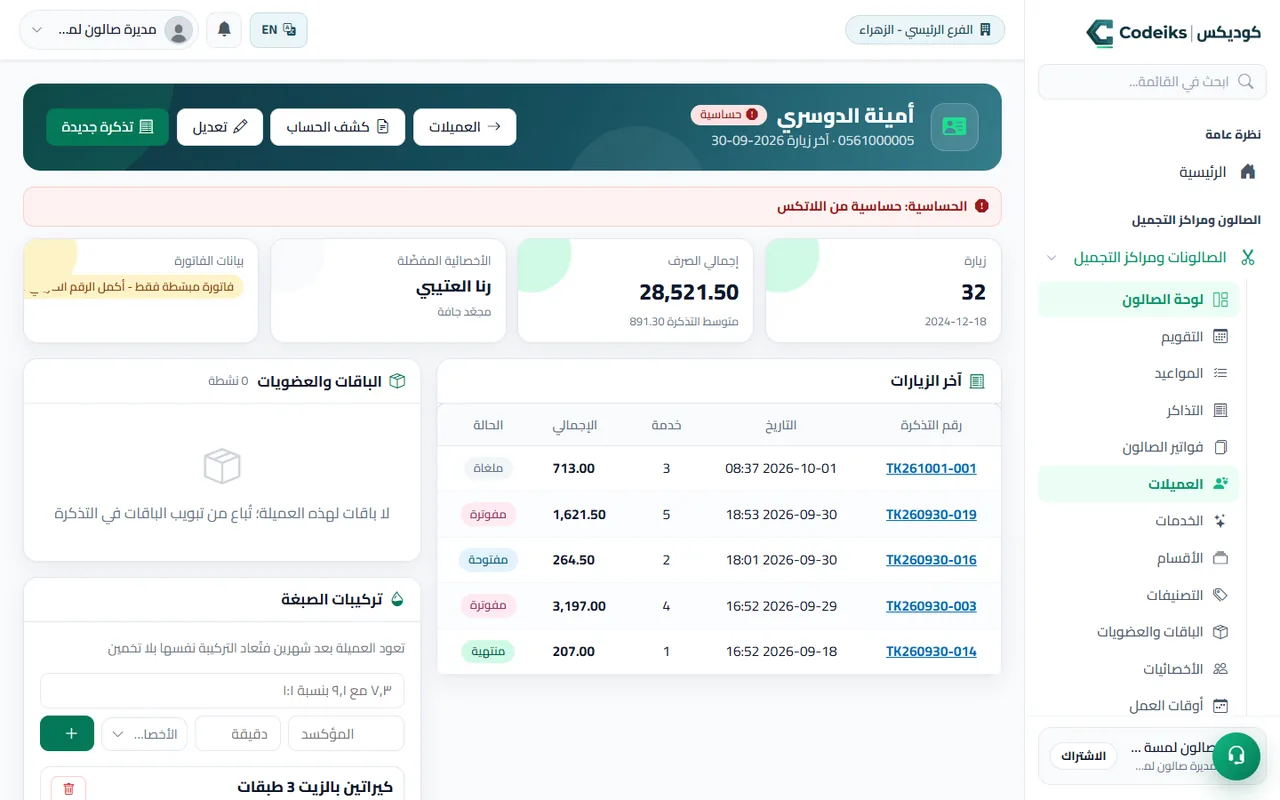Go to التقويم menu item
Viewport: 1280px width, 800px height.
click(1138, 336)
